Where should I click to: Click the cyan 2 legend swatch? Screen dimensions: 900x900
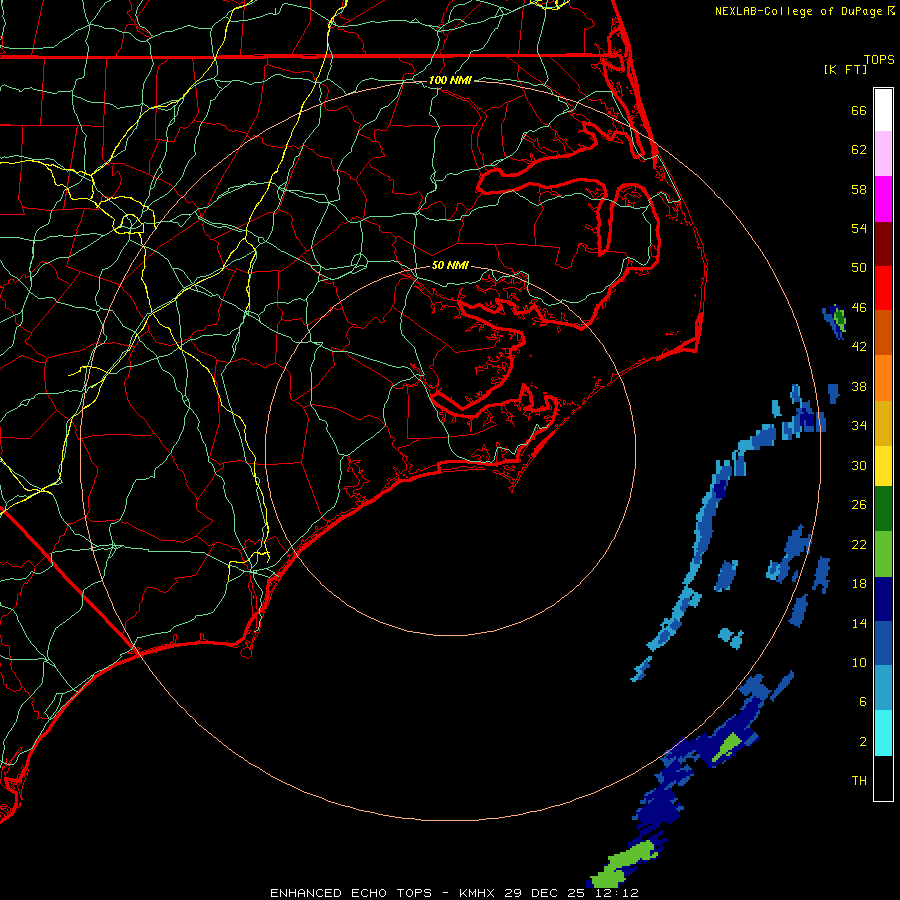tap(883, 733)
